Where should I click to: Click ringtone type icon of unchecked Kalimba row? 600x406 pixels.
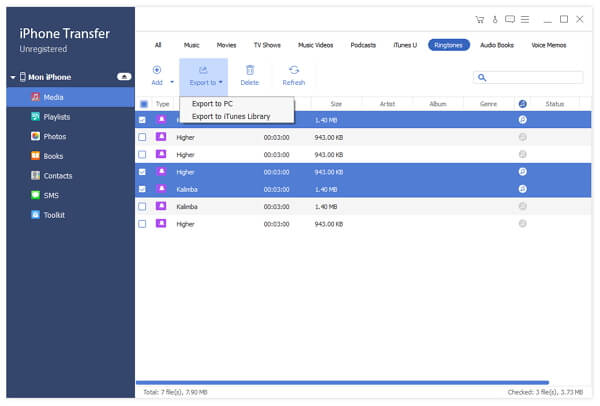point(161,206)
